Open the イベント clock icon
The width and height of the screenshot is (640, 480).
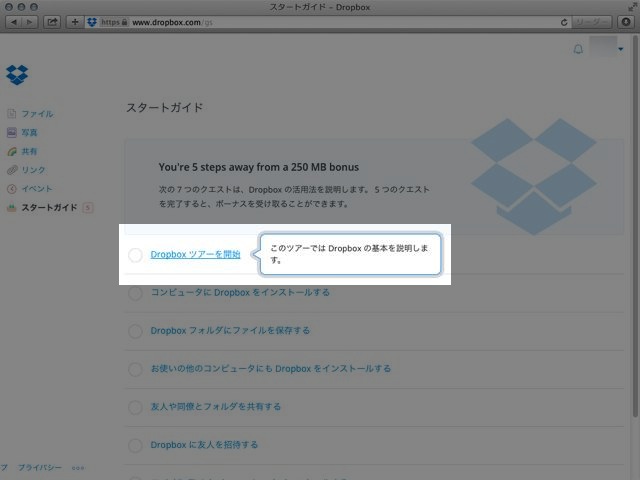[11, 189]
